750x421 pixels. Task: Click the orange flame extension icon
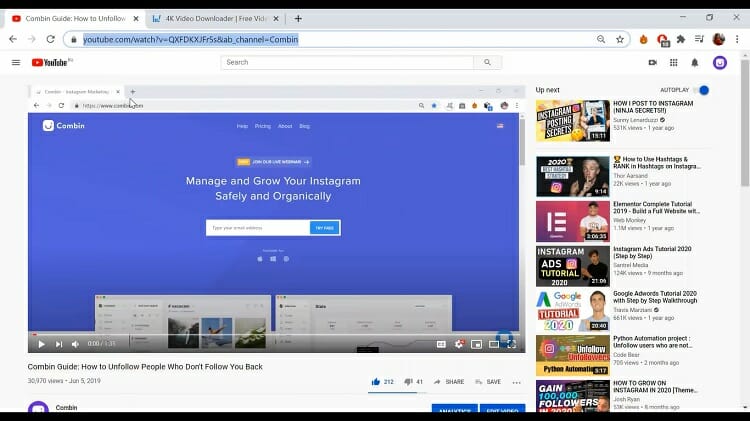coord(643,40)
